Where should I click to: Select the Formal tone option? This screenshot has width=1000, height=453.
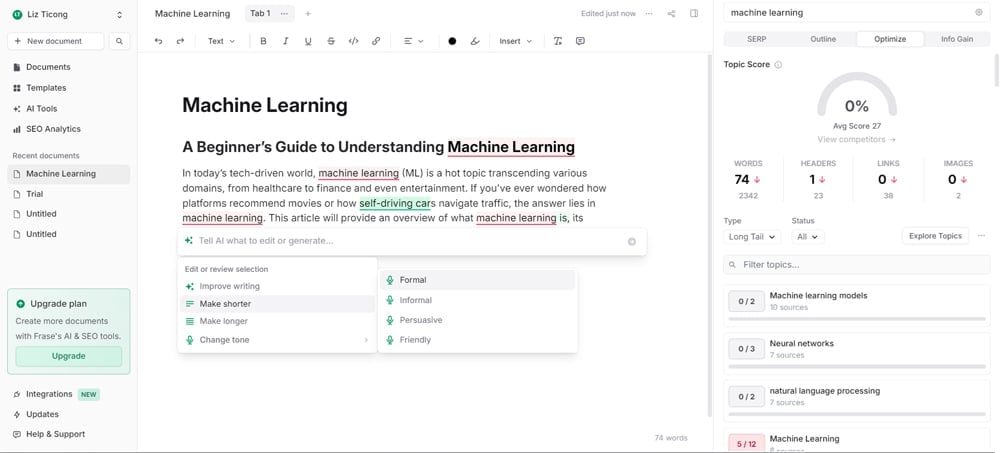coord(478,280)
